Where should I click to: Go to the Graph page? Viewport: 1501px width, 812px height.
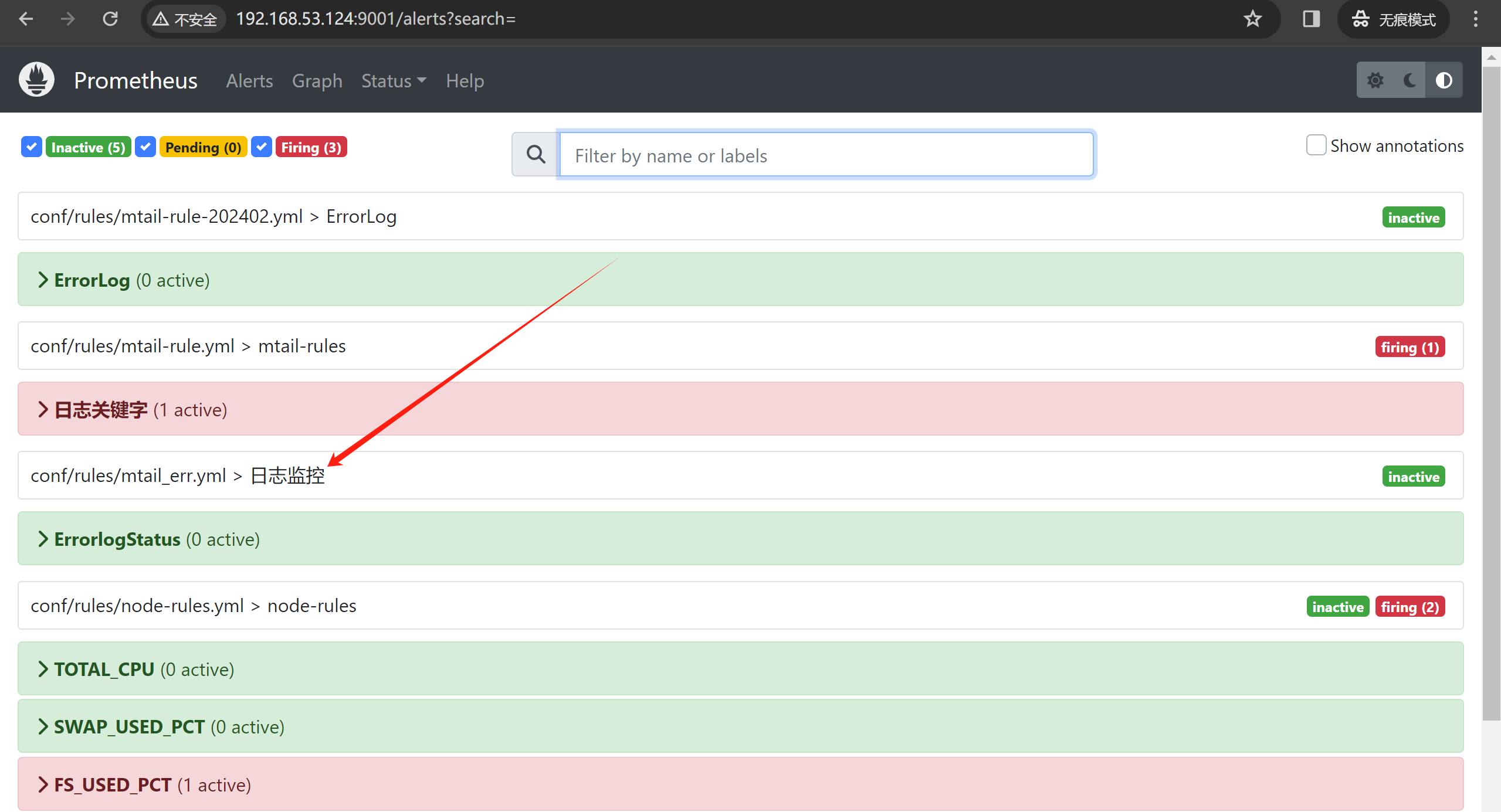317,81
